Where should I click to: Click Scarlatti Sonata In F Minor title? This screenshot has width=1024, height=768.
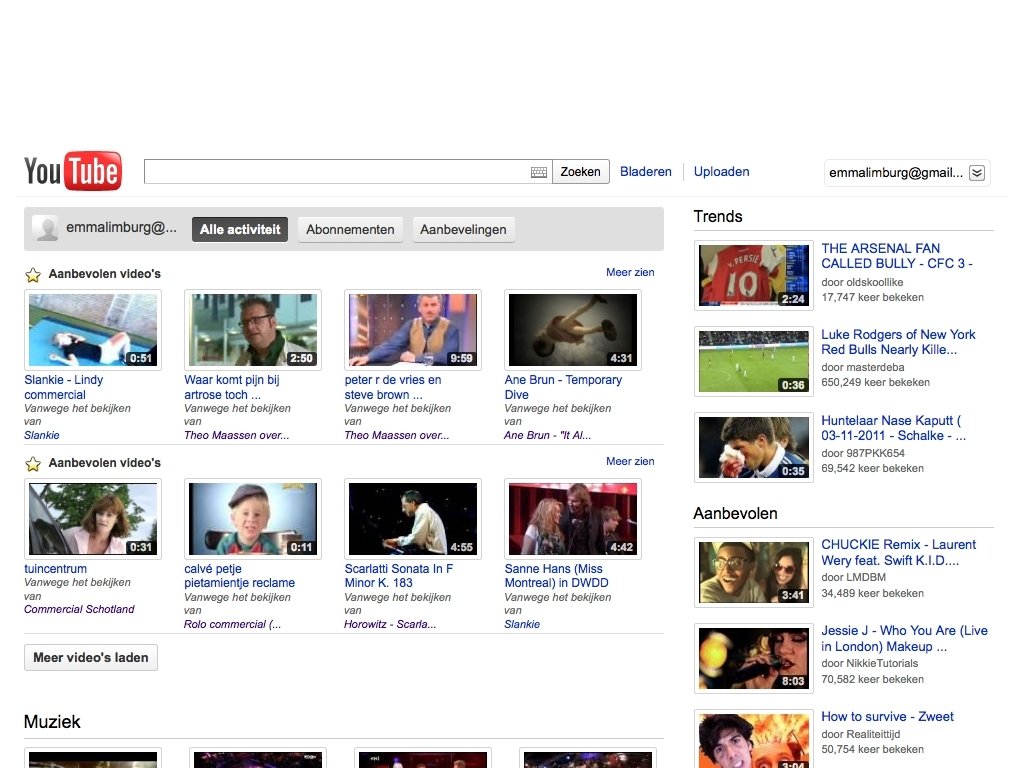[x=398, y=575]
